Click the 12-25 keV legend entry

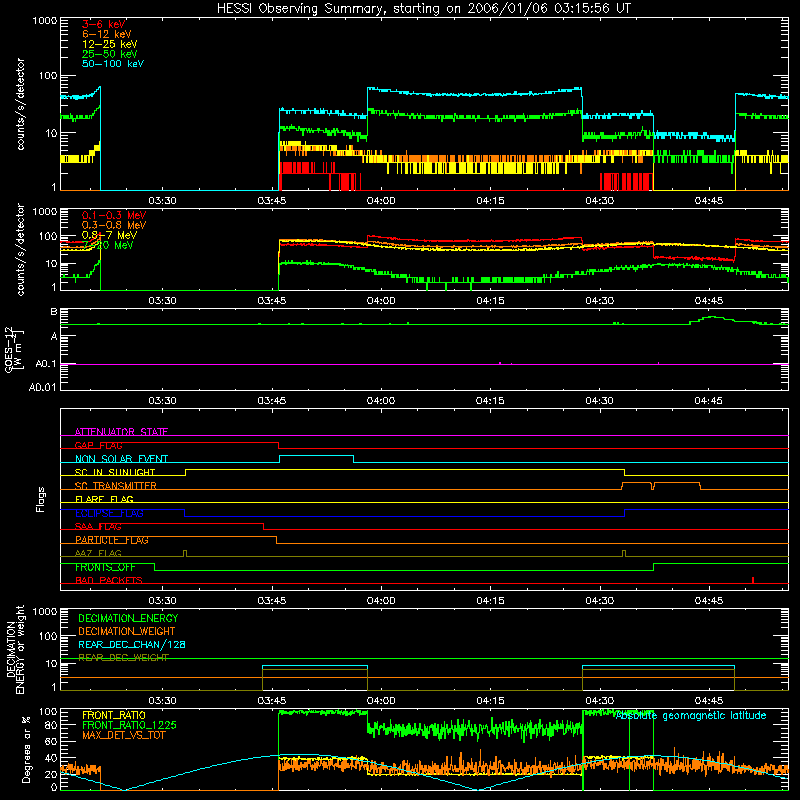click(109, 44)
